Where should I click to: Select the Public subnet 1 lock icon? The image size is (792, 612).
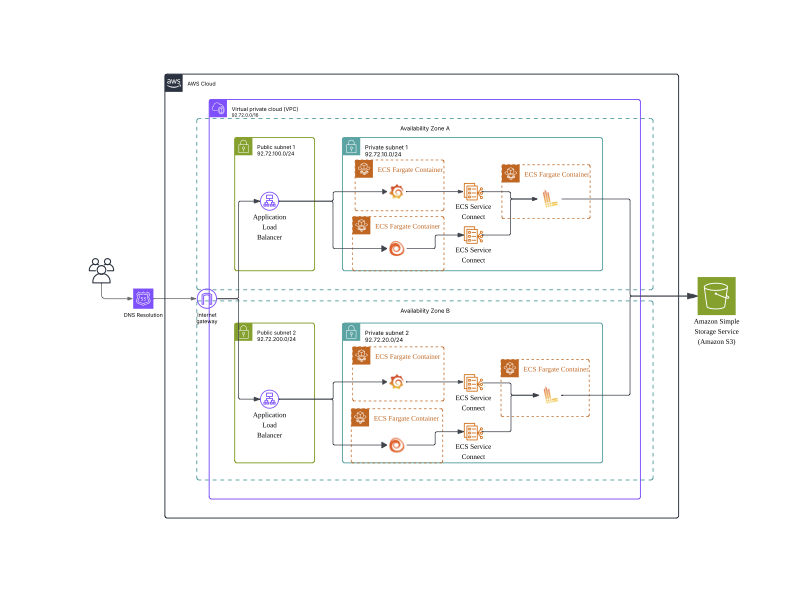click(243, 146)
